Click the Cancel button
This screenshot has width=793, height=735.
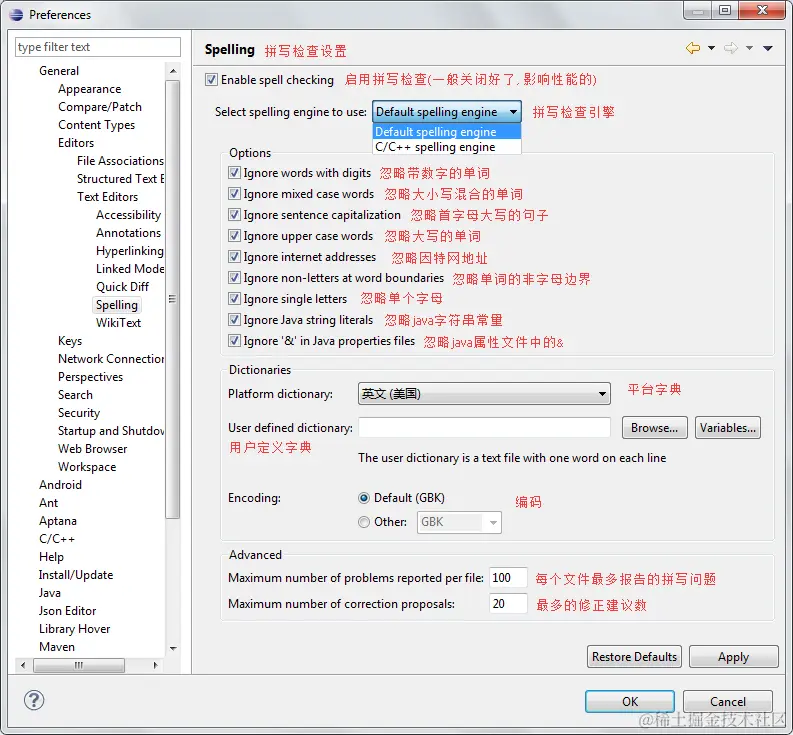click(728, 702)
